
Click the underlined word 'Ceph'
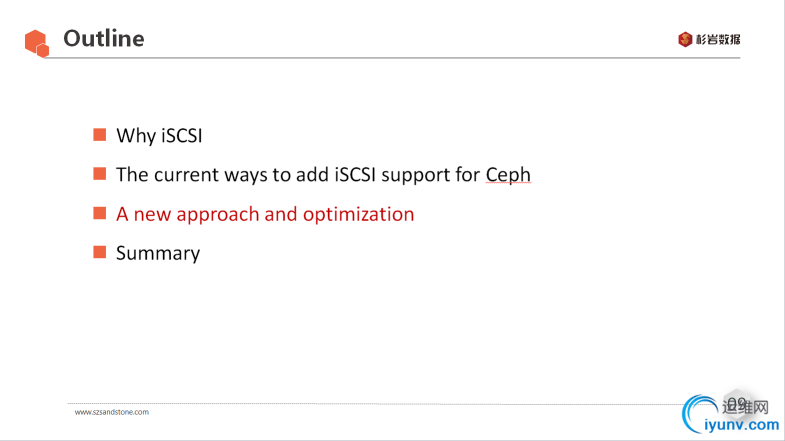[508, 174]
